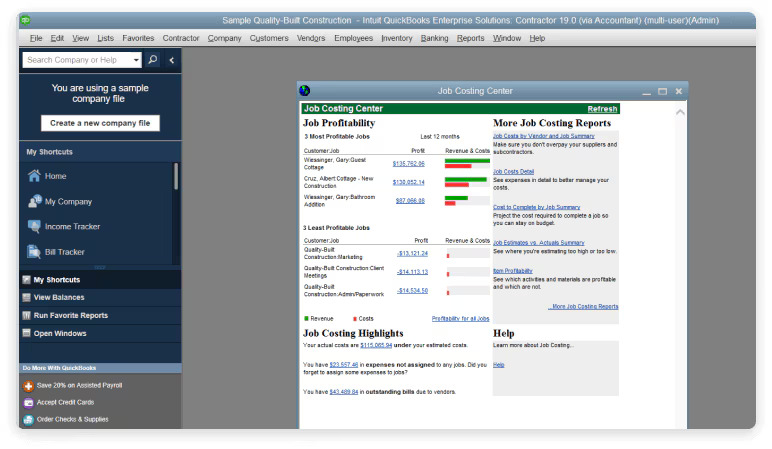Viewport: 772px width, 449px height.
Task: Open the Reports menu
Action: pyautogui.click(x=470, y=38)
